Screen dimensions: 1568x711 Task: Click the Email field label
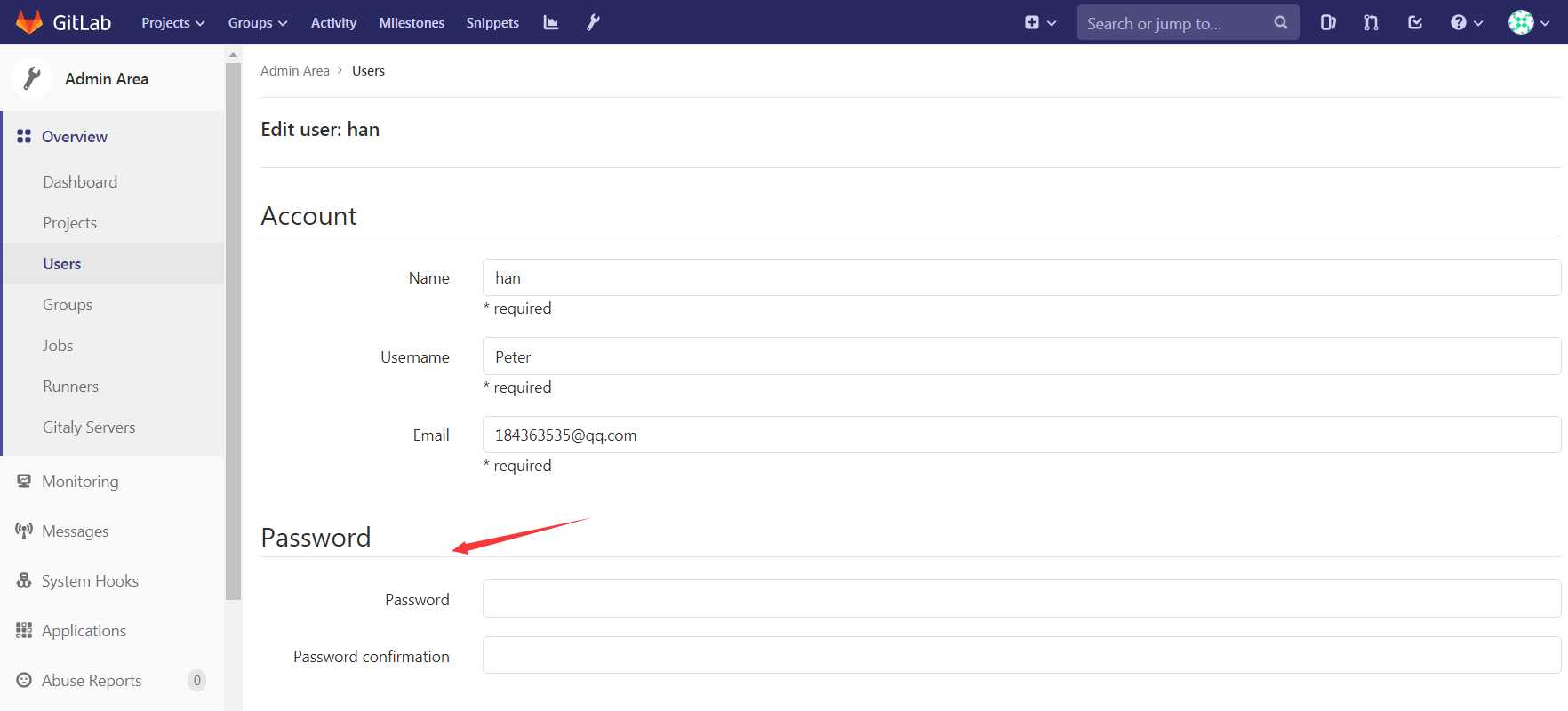tap(431, 435)
